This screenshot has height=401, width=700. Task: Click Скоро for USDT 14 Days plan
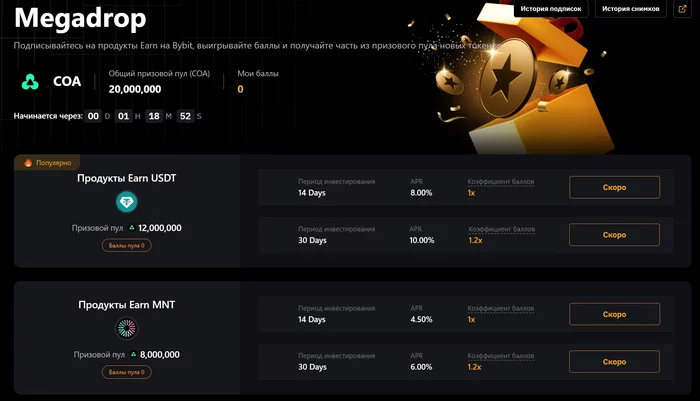tap(614, 188)
